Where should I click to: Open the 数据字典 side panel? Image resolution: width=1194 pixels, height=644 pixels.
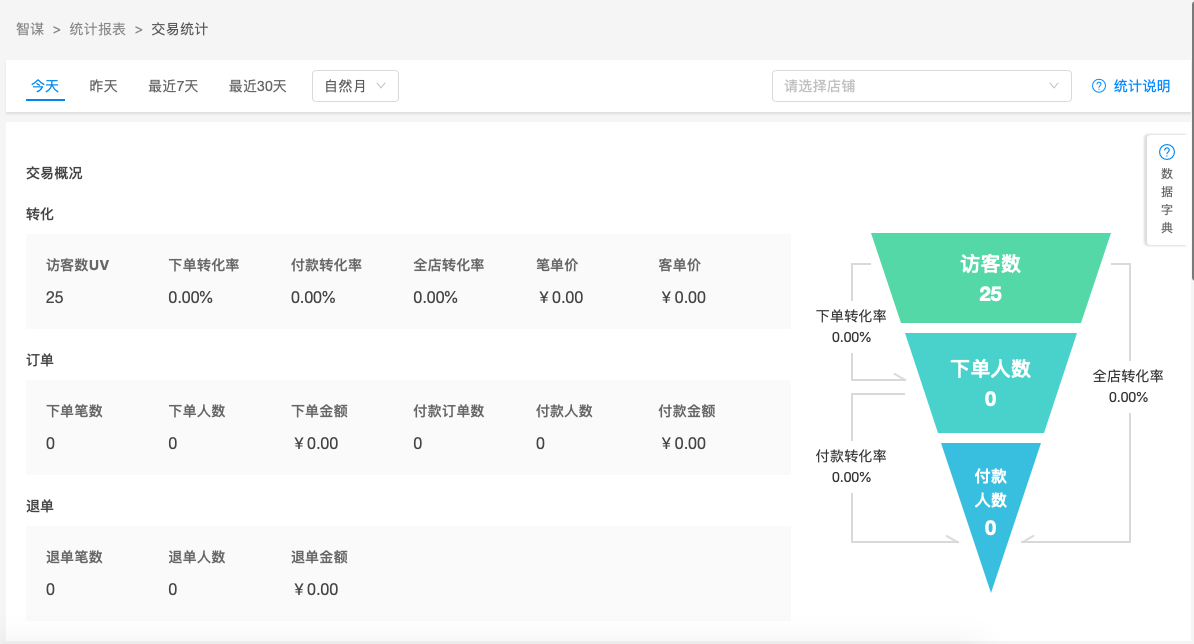pos(1167,200)
